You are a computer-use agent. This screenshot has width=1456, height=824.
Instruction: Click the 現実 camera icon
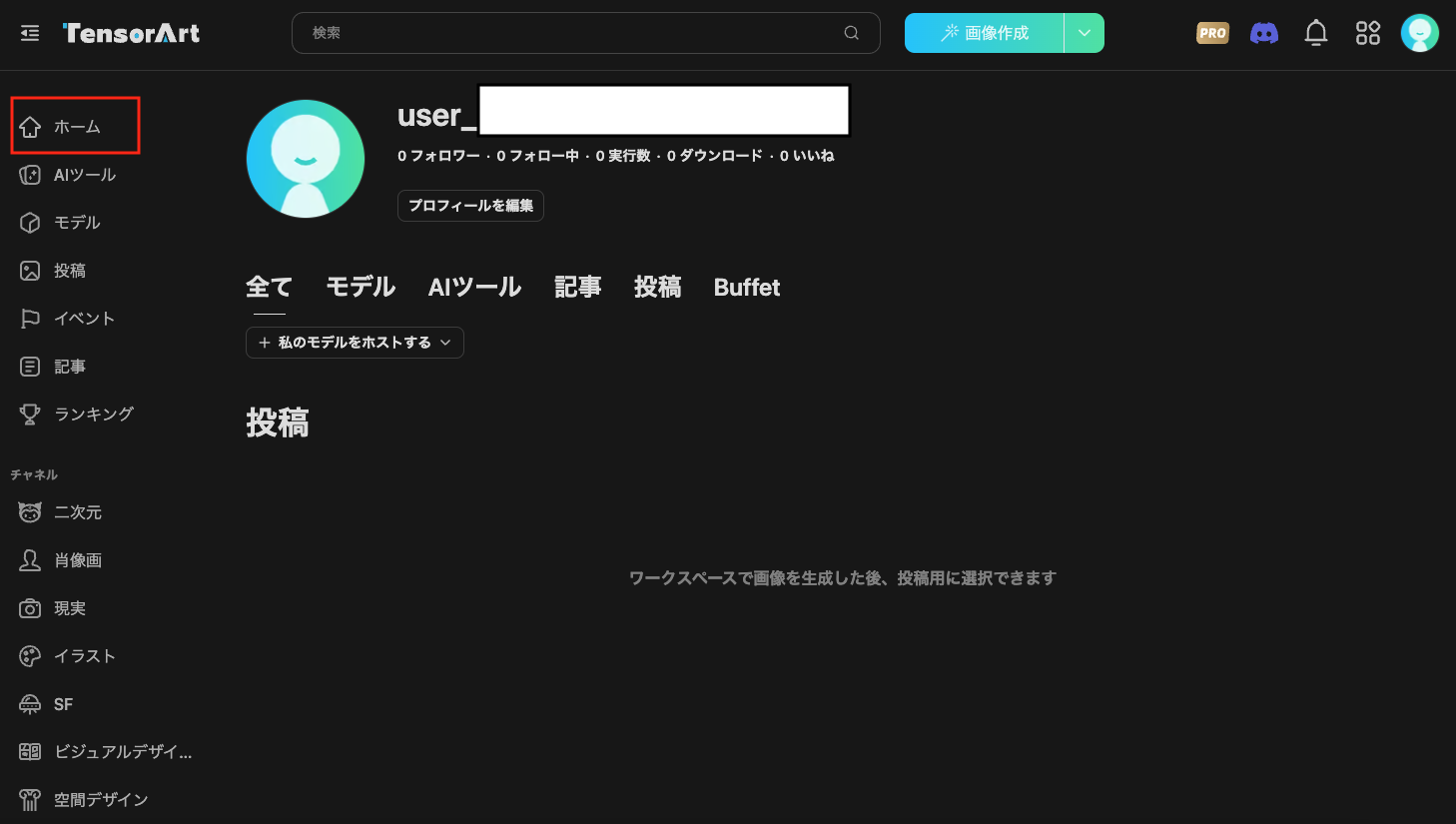[30, 608]
